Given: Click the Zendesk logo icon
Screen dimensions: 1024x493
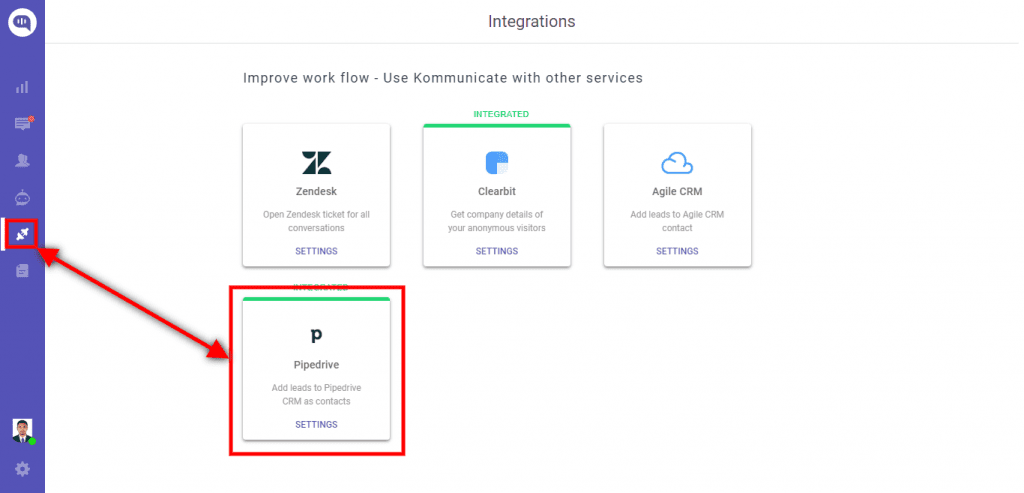Looking at the screenshot, I should point(316,163).
